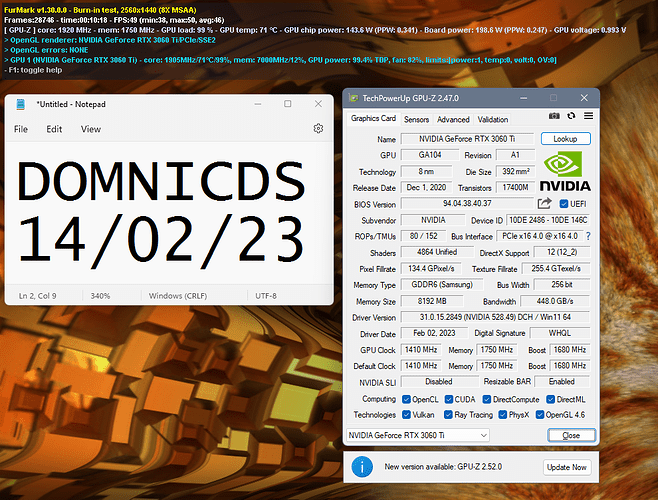Toggle the CUDA checkbox

449,399
